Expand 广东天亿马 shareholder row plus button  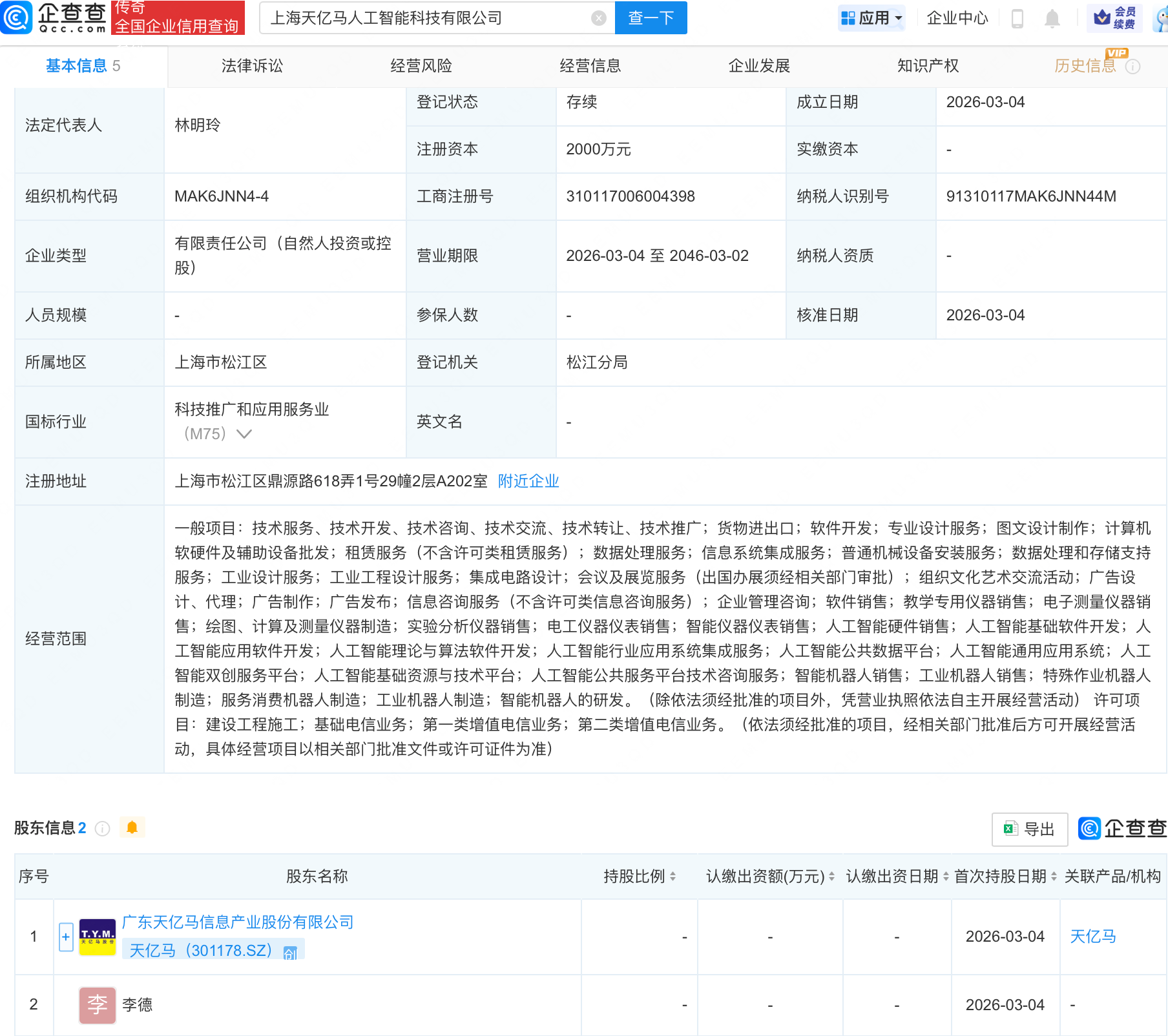tap(66, 937)
